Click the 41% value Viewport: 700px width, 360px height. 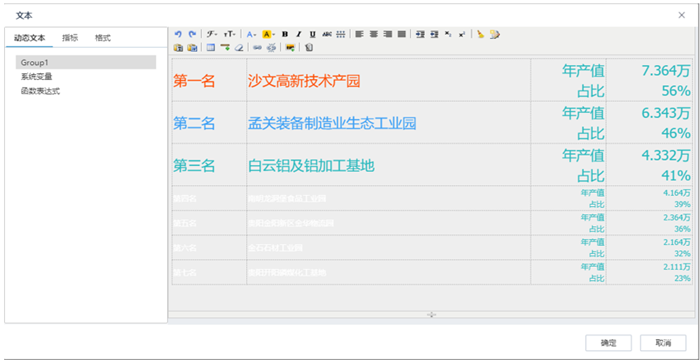click(x=676, y=176)
